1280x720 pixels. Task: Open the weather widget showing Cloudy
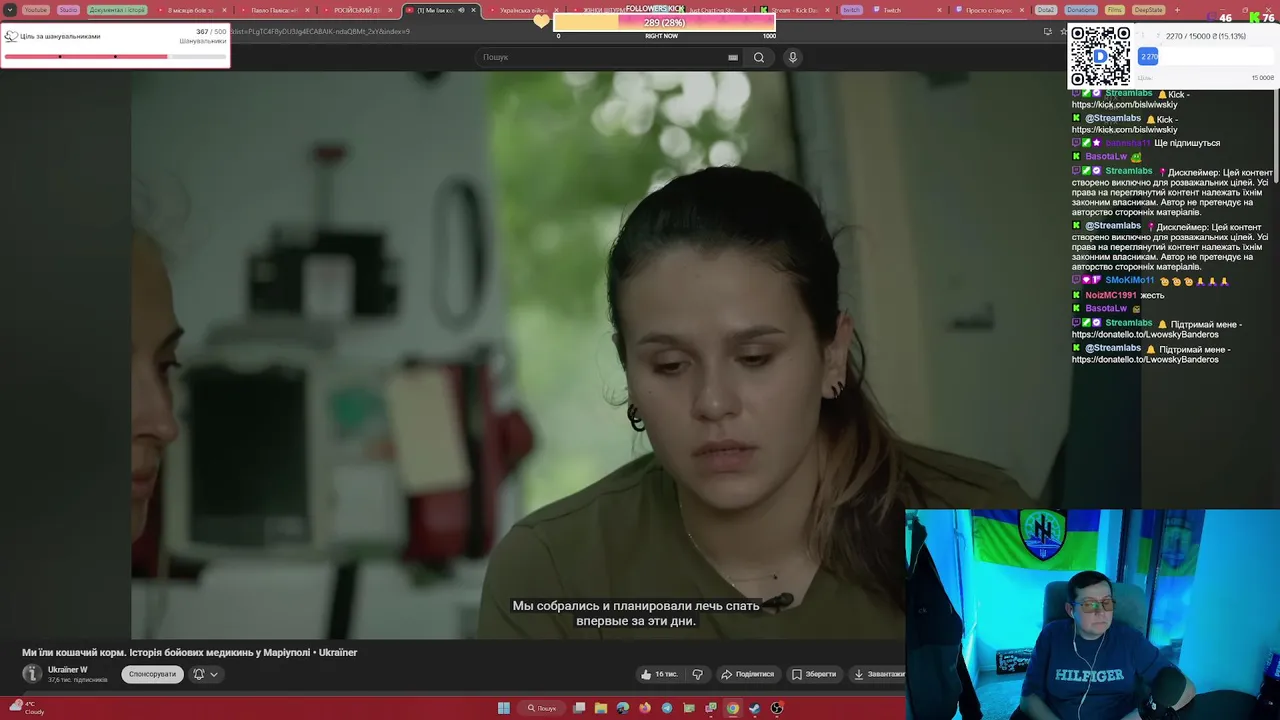(26, 708)
